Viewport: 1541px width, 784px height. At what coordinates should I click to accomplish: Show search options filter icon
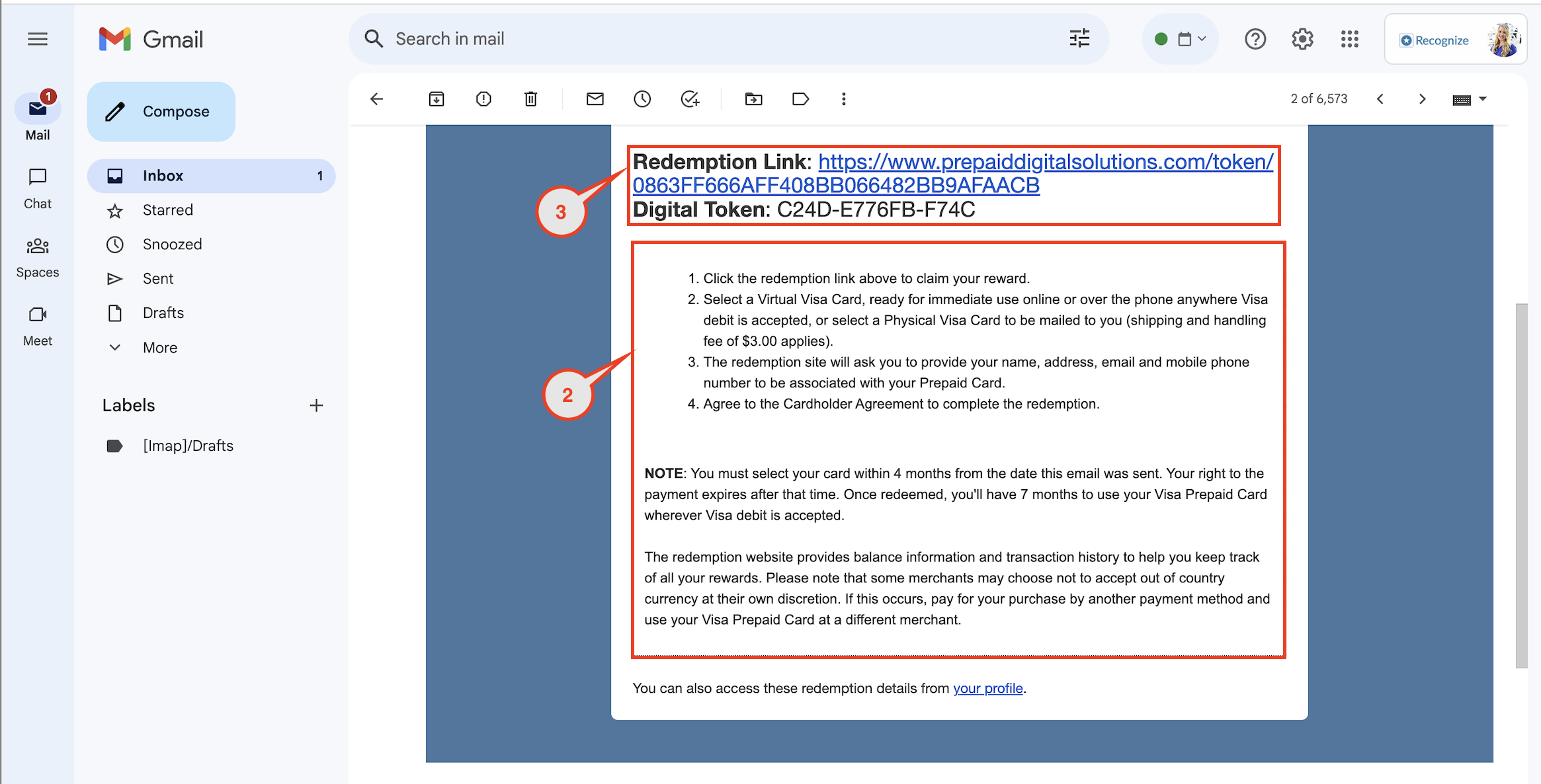click(x=1079, y=39)
